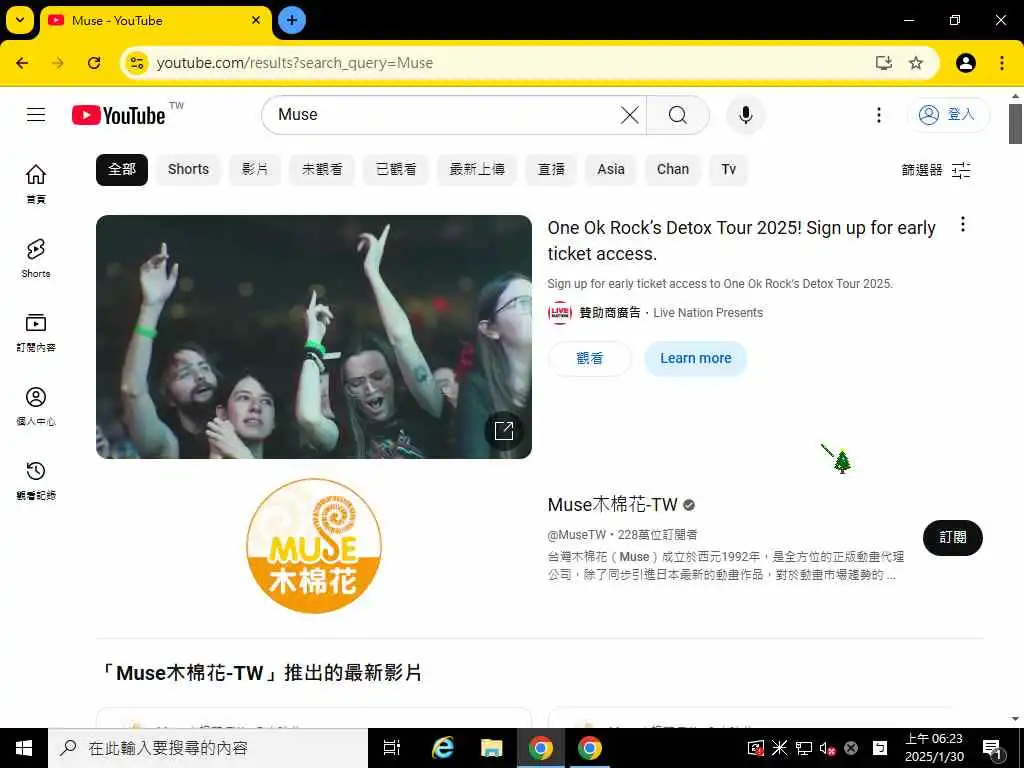This screenshot has height=768, width=1024.
Task: Open the ad's three-dot options menu
Action: pyautogui.click(x=963, y=225)
